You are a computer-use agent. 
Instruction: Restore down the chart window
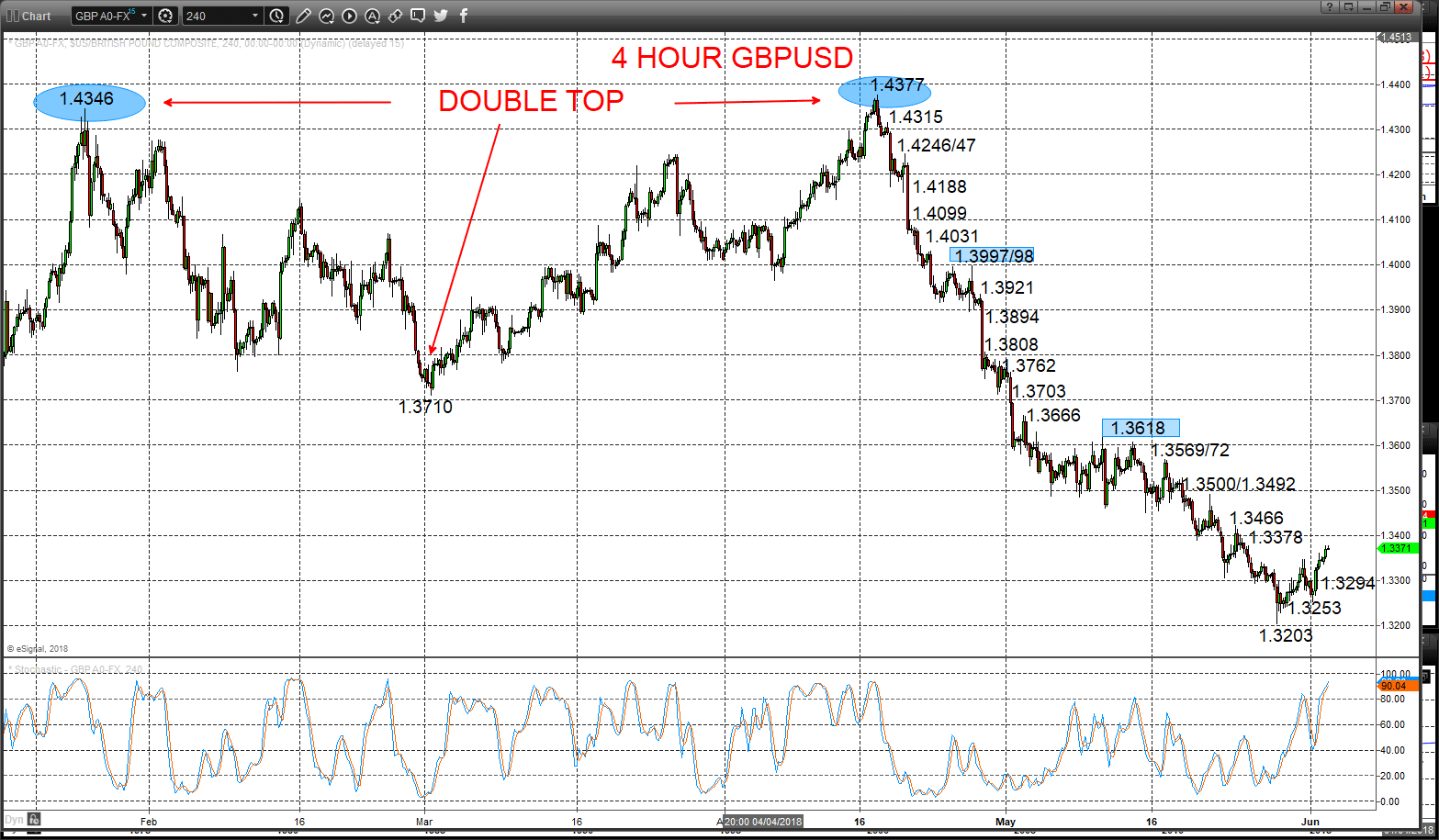1385,6
